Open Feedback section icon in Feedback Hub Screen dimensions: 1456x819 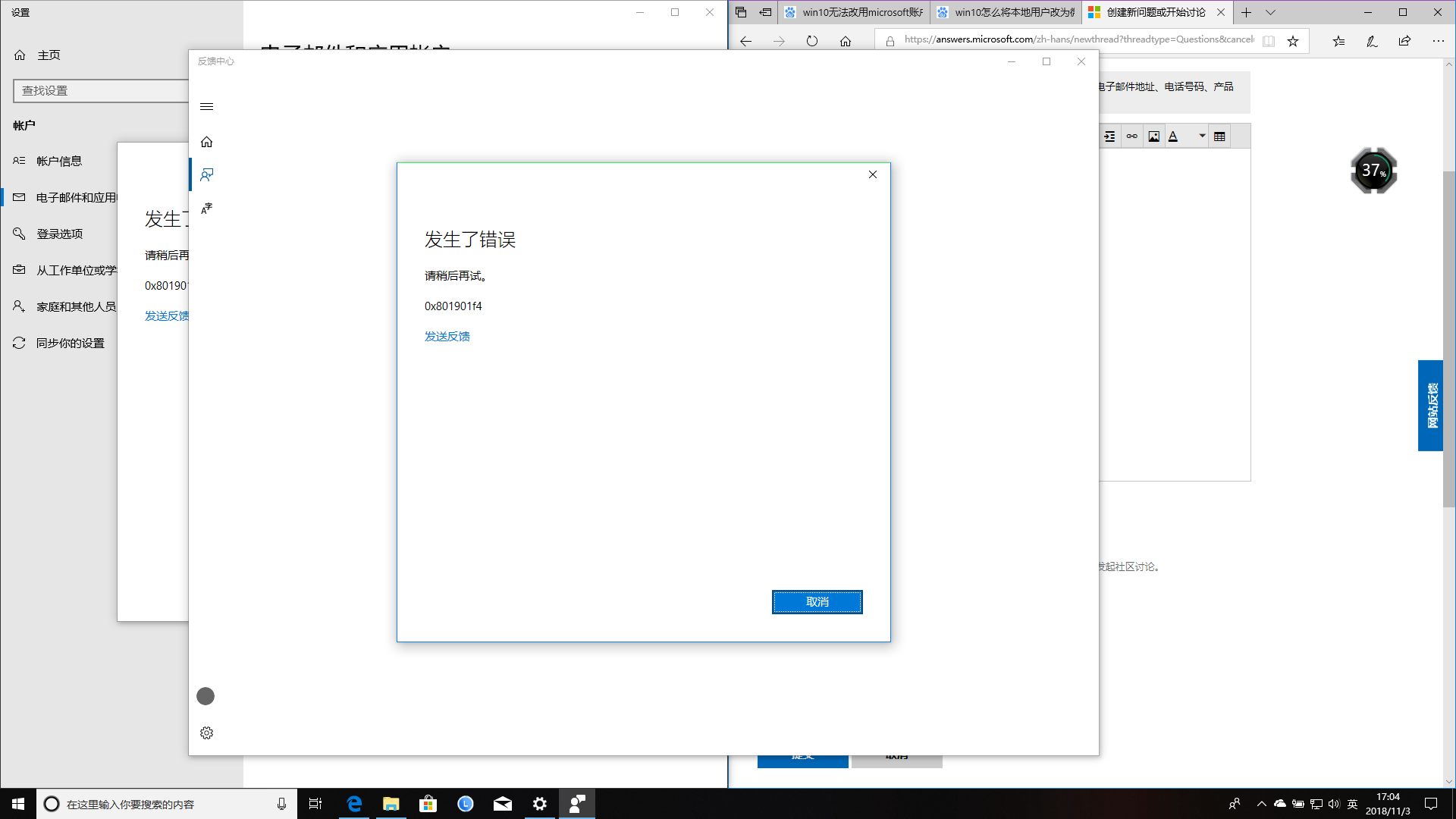206,174
